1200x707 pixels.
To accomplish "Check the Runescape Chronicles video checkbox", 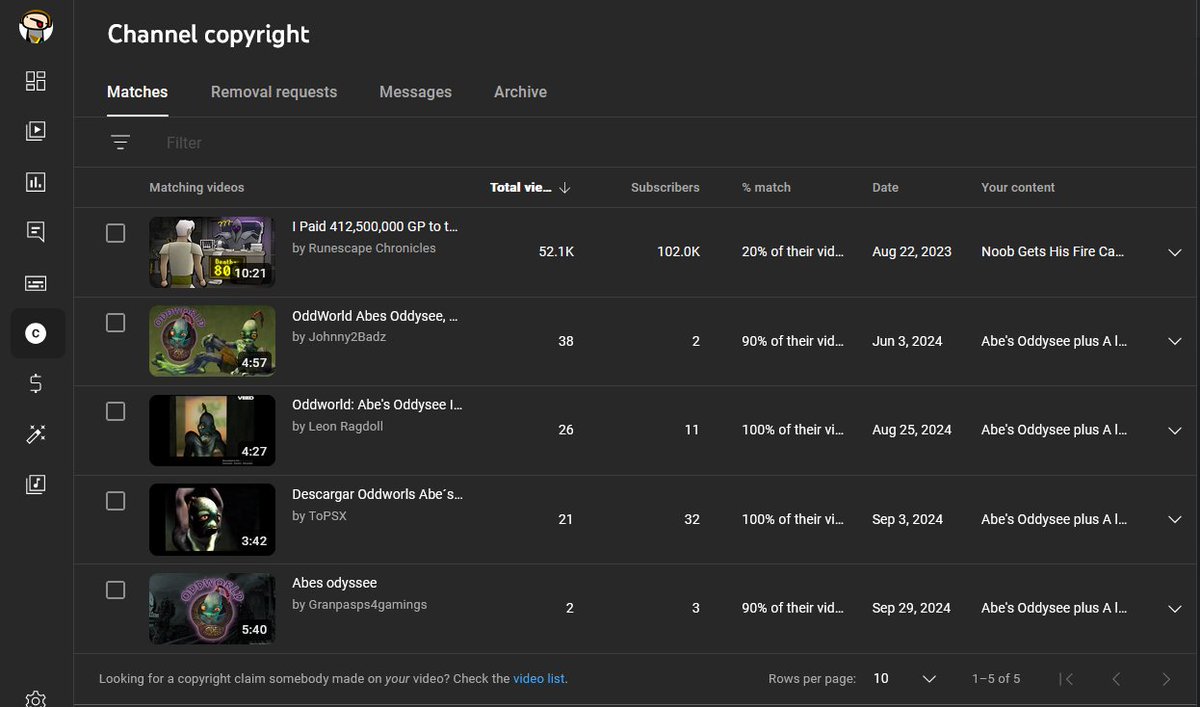I will (116, 233).
